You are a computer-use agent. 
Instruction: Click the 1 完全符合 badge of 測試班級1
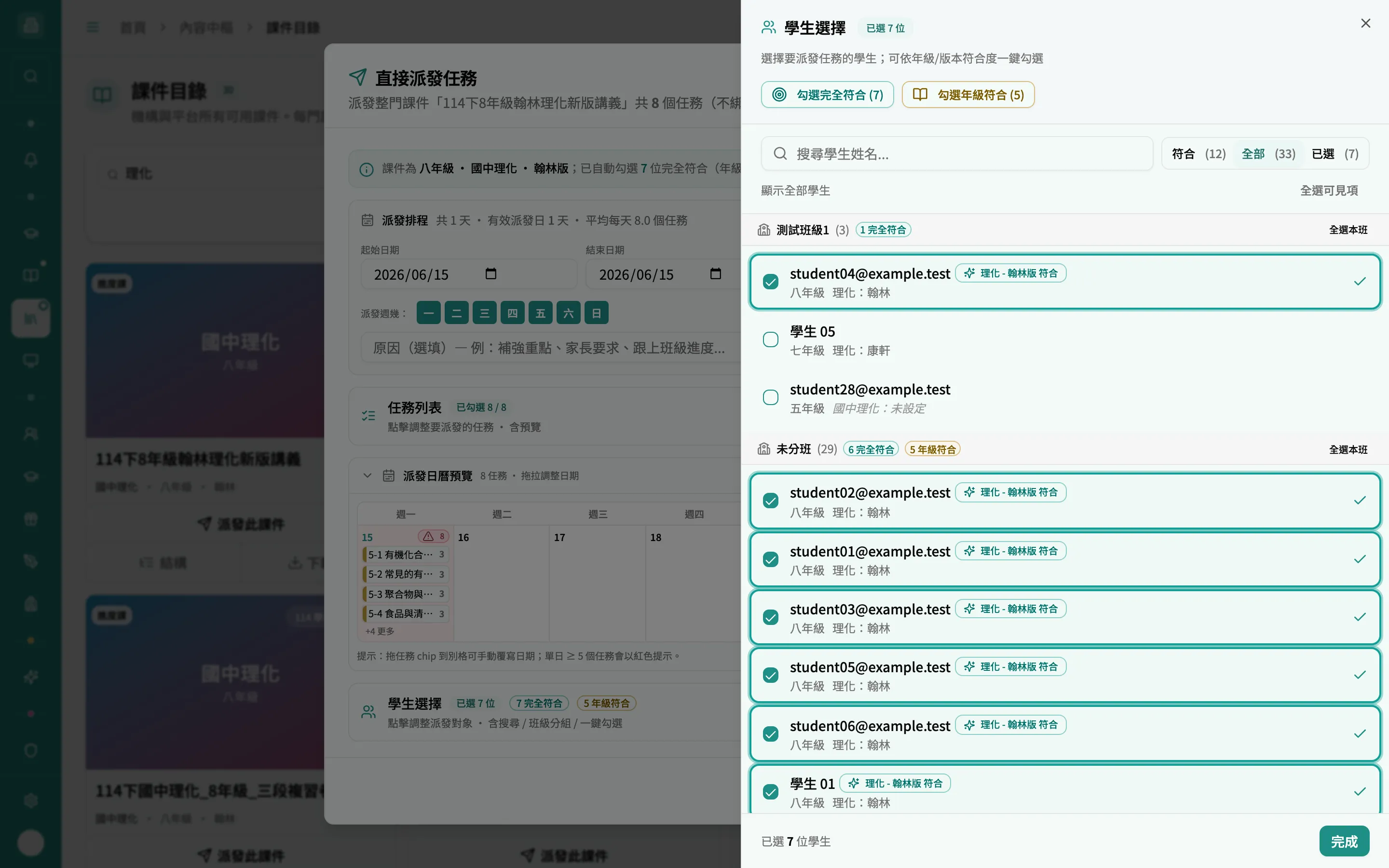[x=883, y=230]
